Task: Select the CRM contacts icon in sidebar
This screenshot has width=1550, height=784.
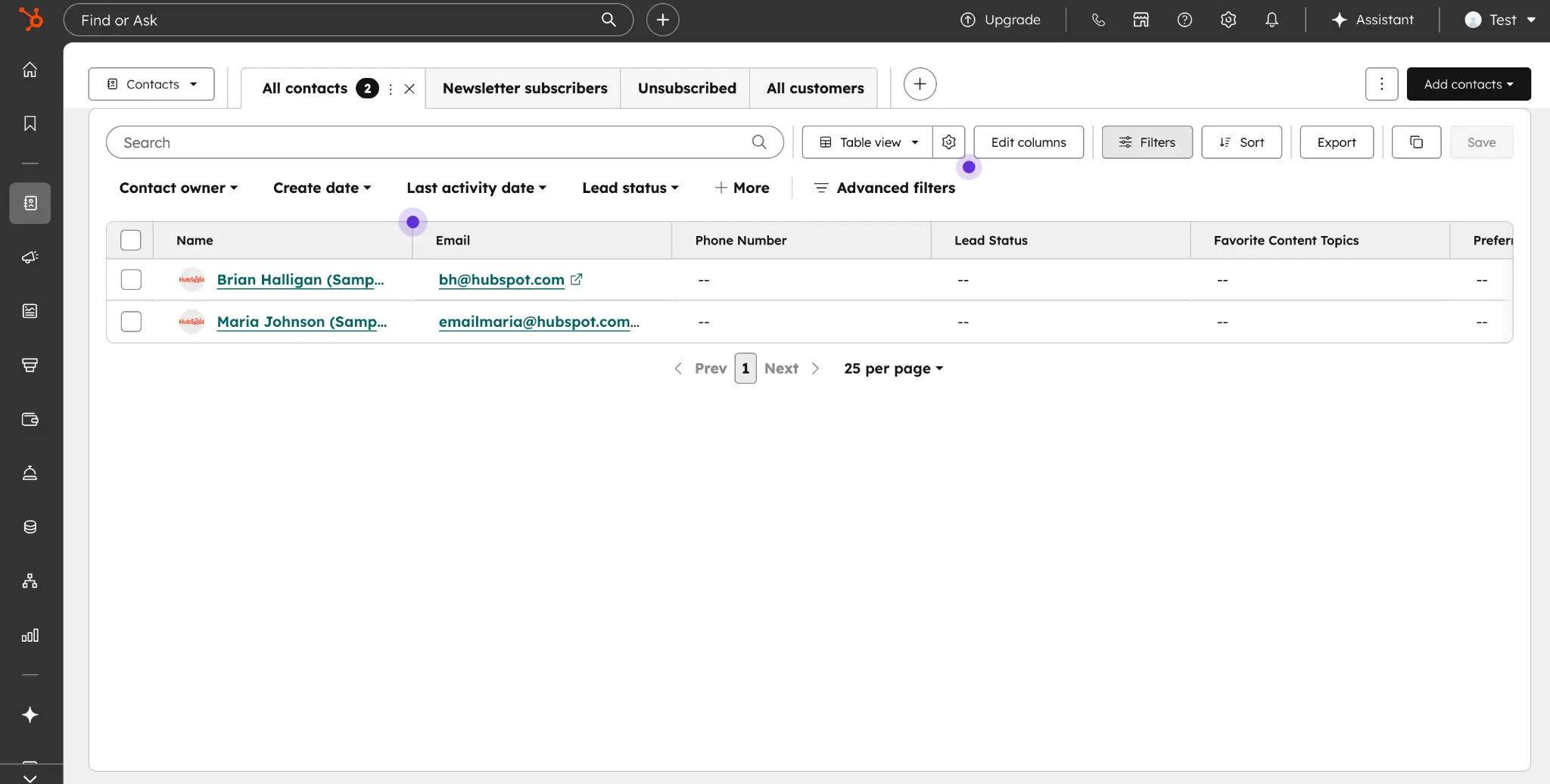Action: pos(30,203)
